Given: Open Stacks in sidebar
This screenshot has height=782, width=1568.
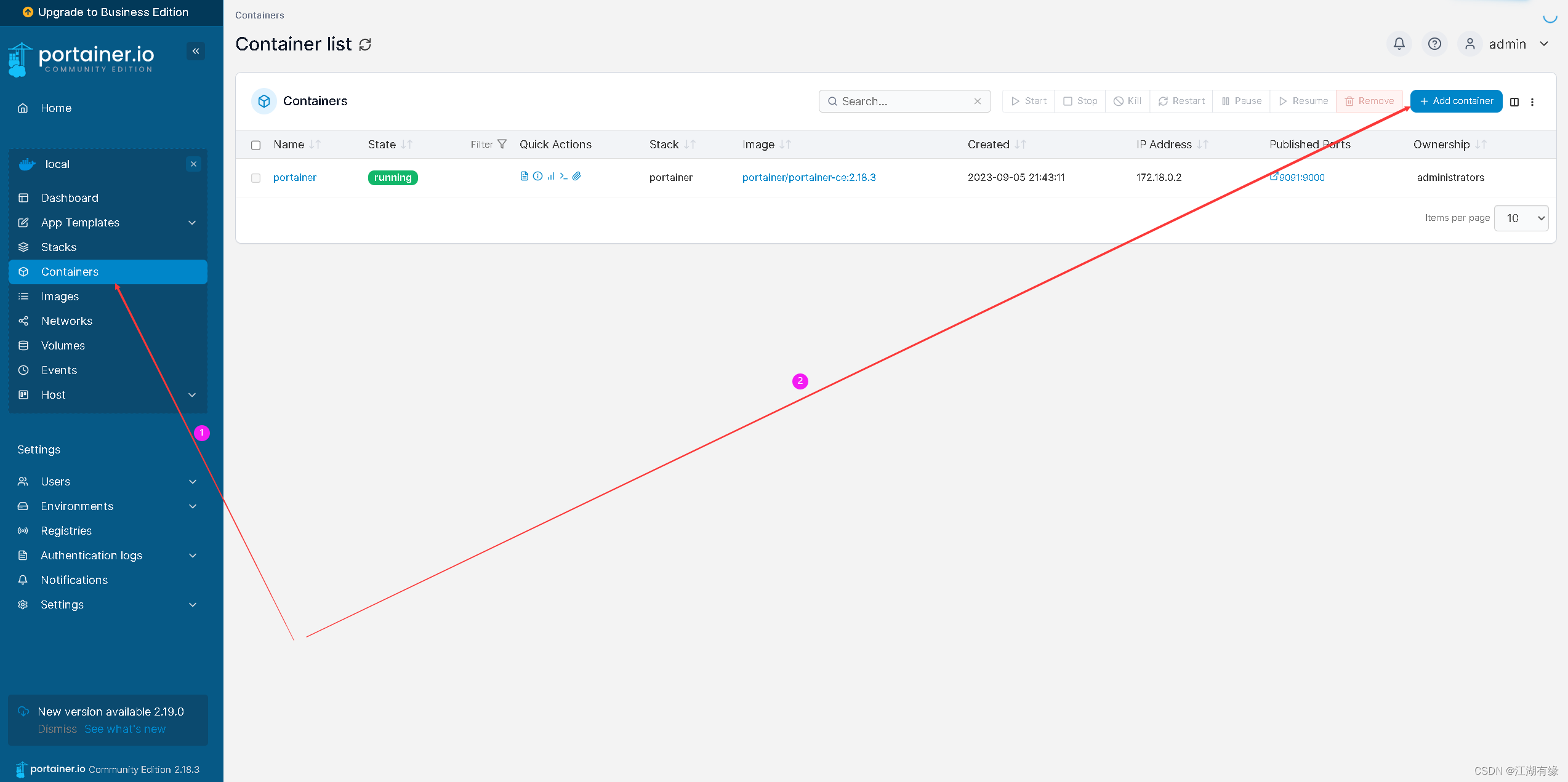Looking at the screenshot, I should 108,247.
